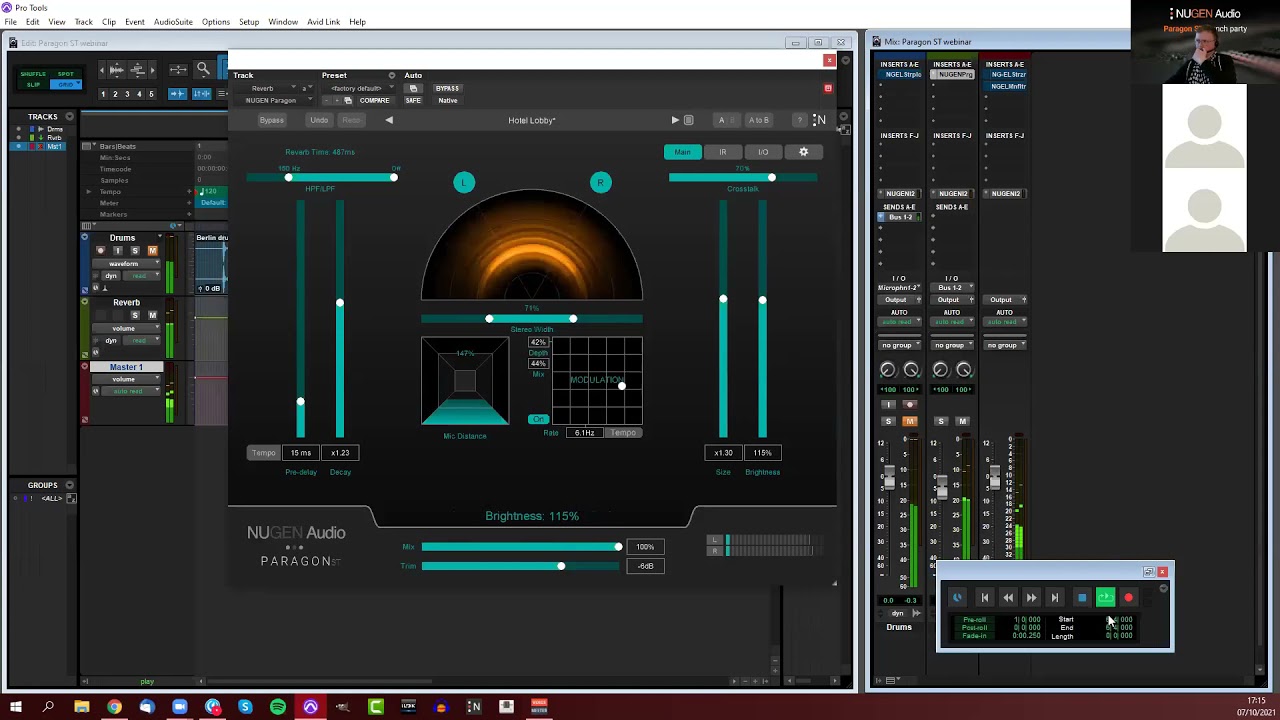Click the Undo button in Paragon
Screen dimensions: 1280x720
coord(319,120)
